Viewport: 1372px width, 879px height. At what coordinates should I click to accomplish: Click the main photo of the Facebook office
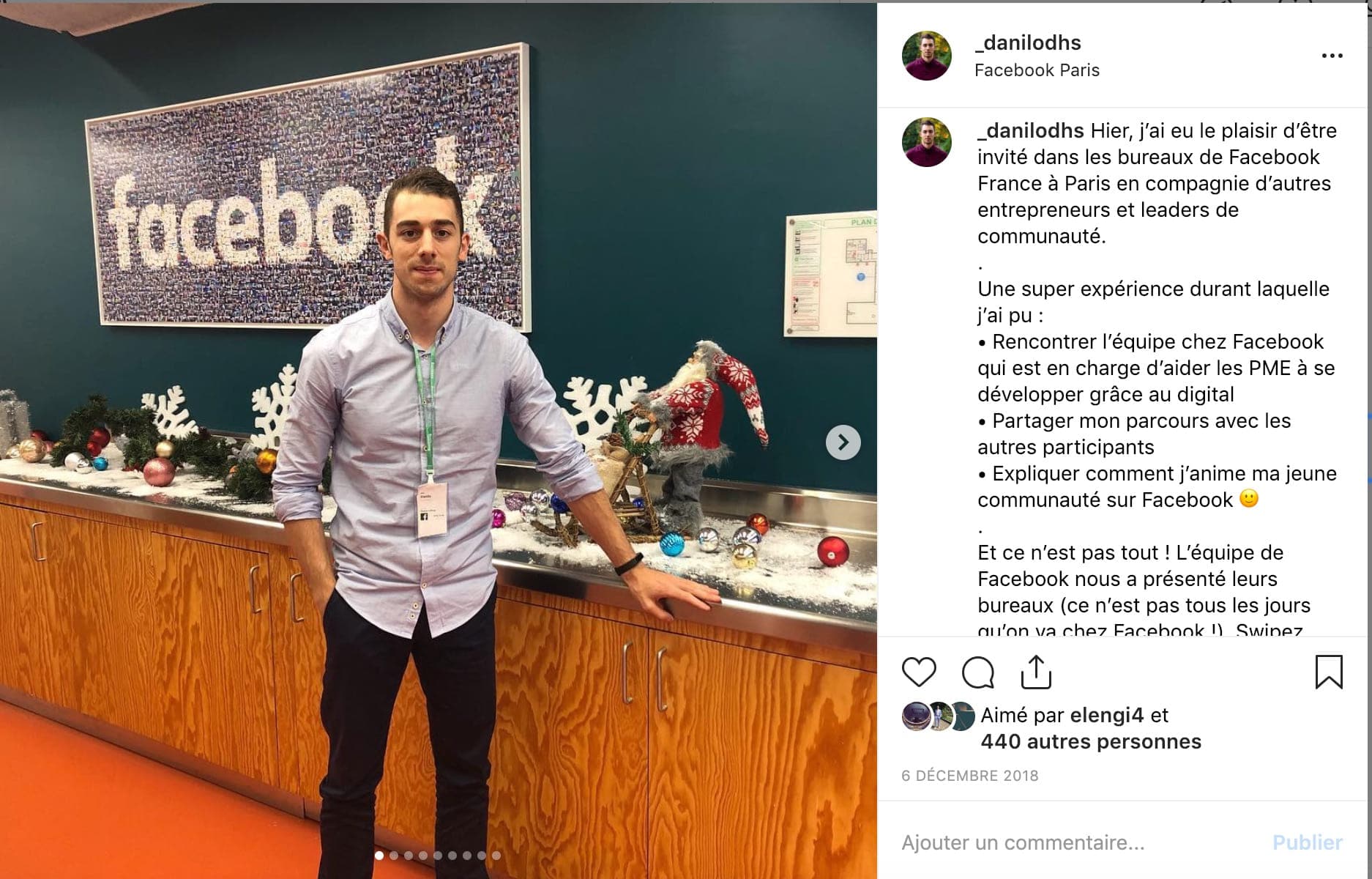(x=439, y=441)
